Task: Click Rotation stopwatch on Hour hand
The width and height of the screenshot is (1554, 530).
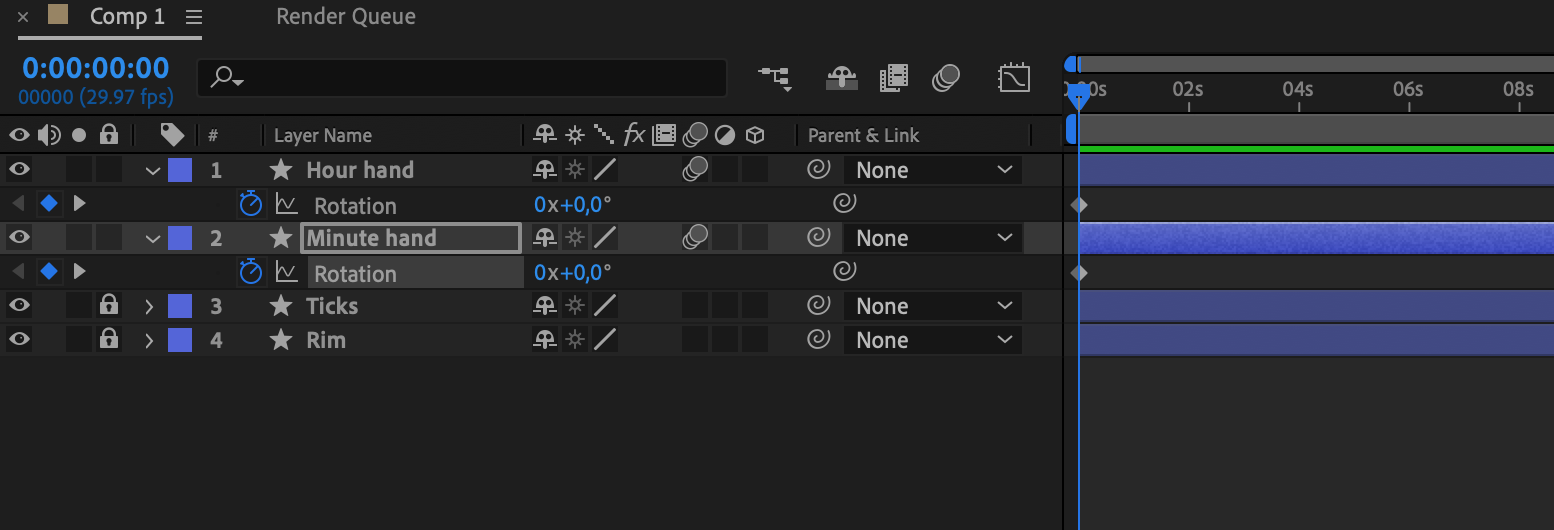Action: (250, 205)
